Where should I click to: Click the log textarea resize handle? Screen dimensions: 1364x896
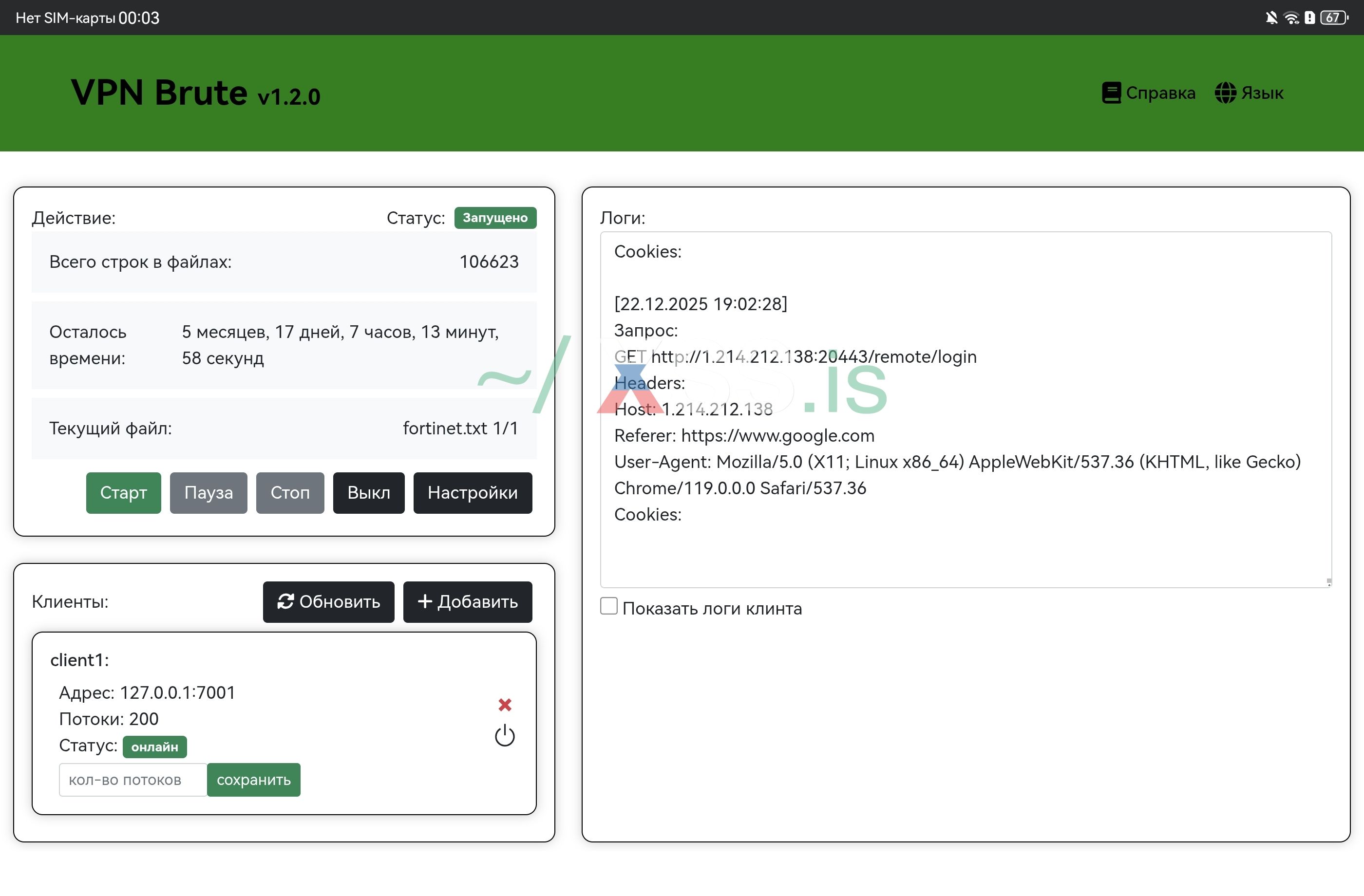click(1328, 582)
